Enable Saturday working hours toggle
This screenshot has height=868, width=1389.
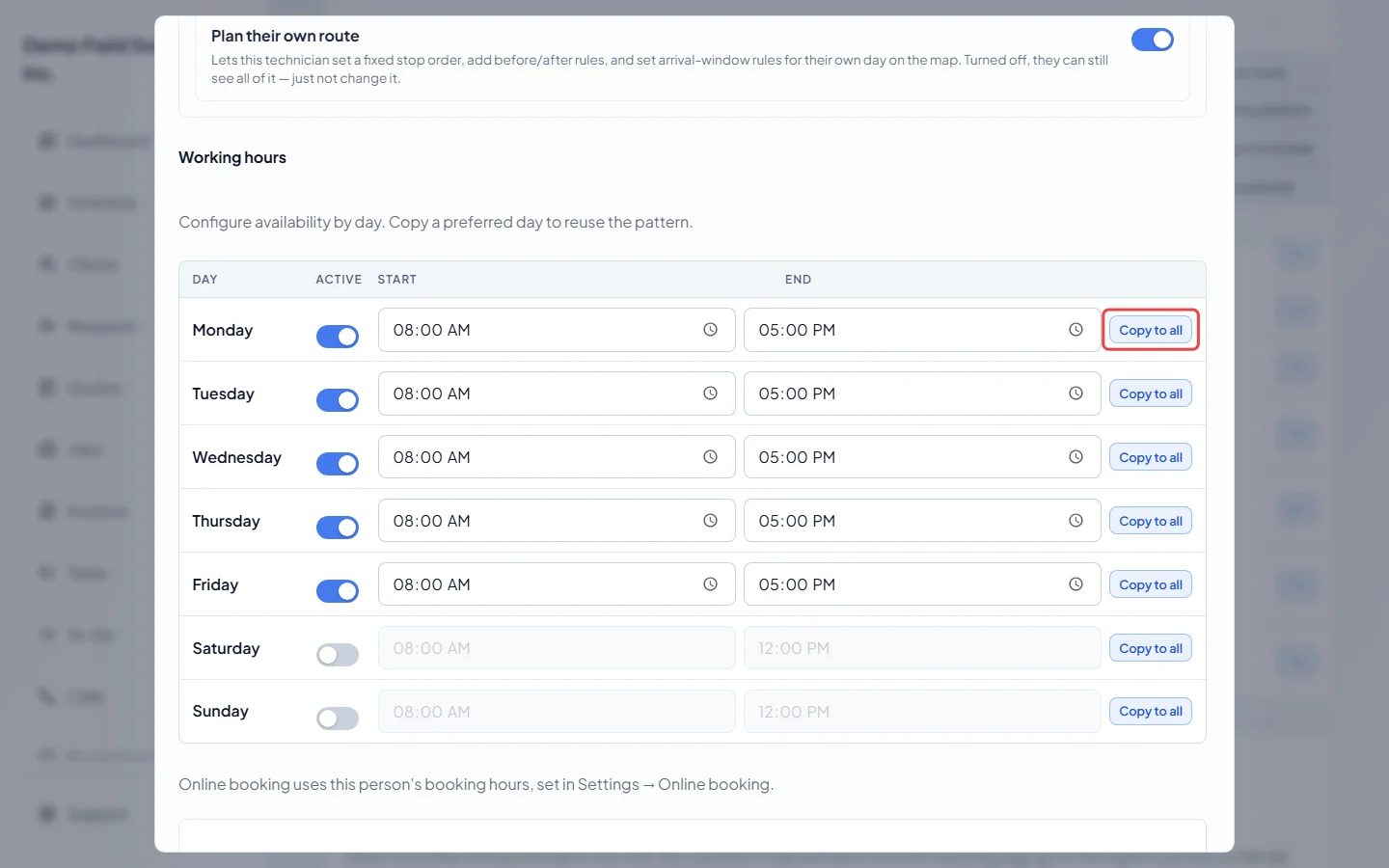point(338,655)
